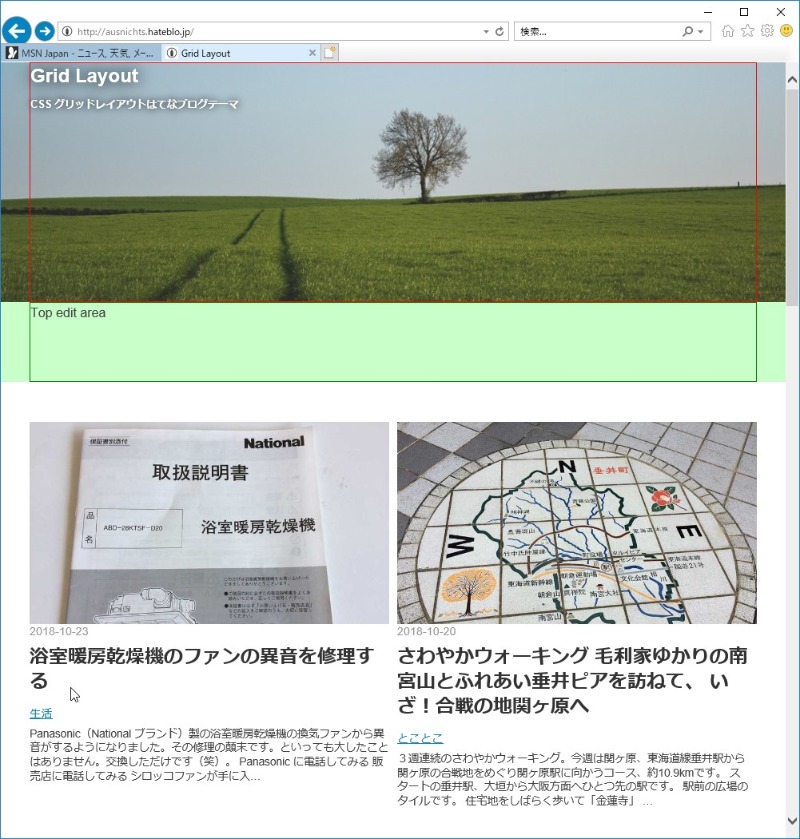This screenshot has height=839, width=800.
Task: Click the smiley feedback icon
Action: pos(787,31)
